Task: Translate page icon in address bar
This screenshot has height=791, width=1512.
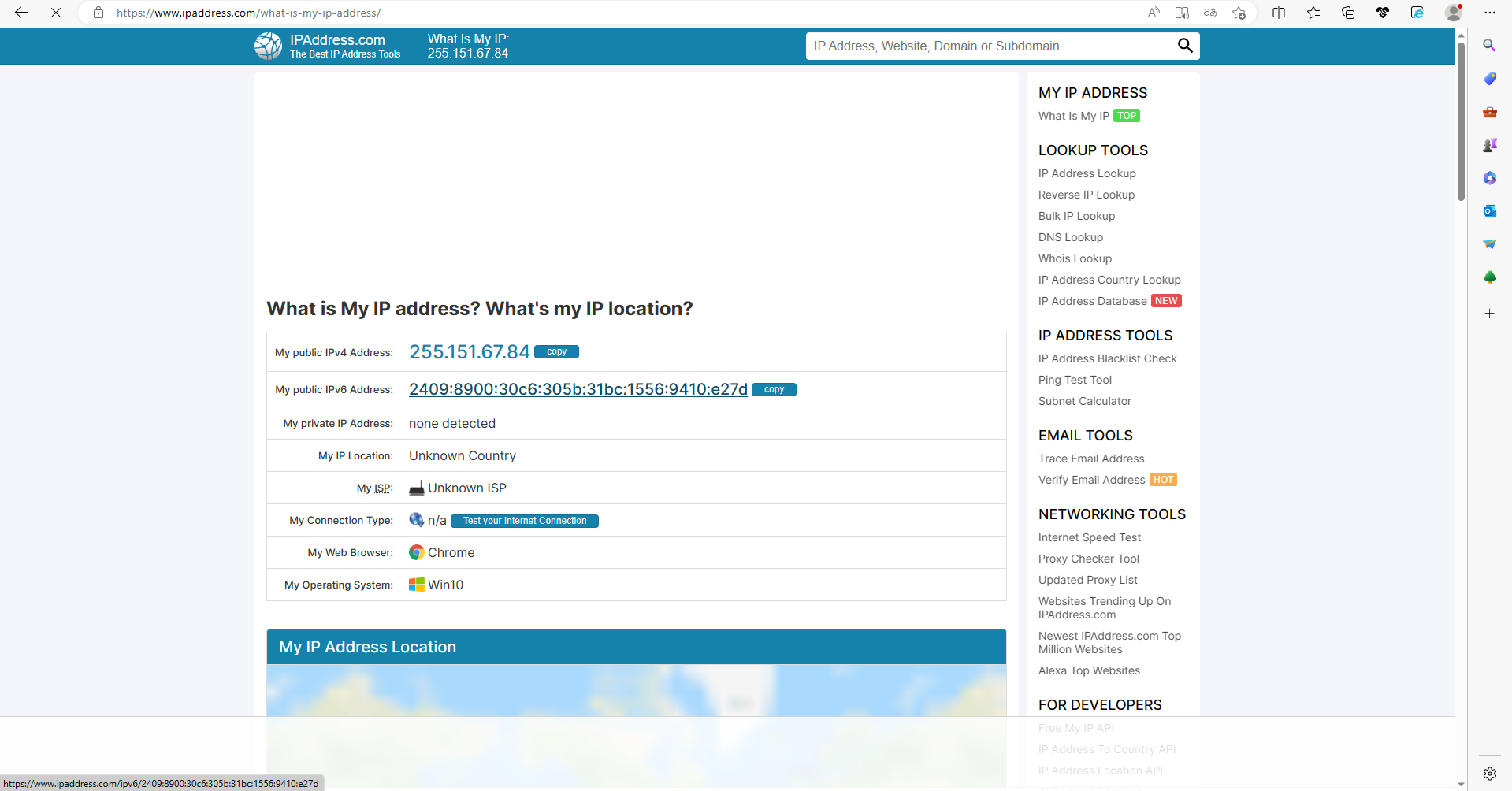Action: click(x=1210, y=13)
